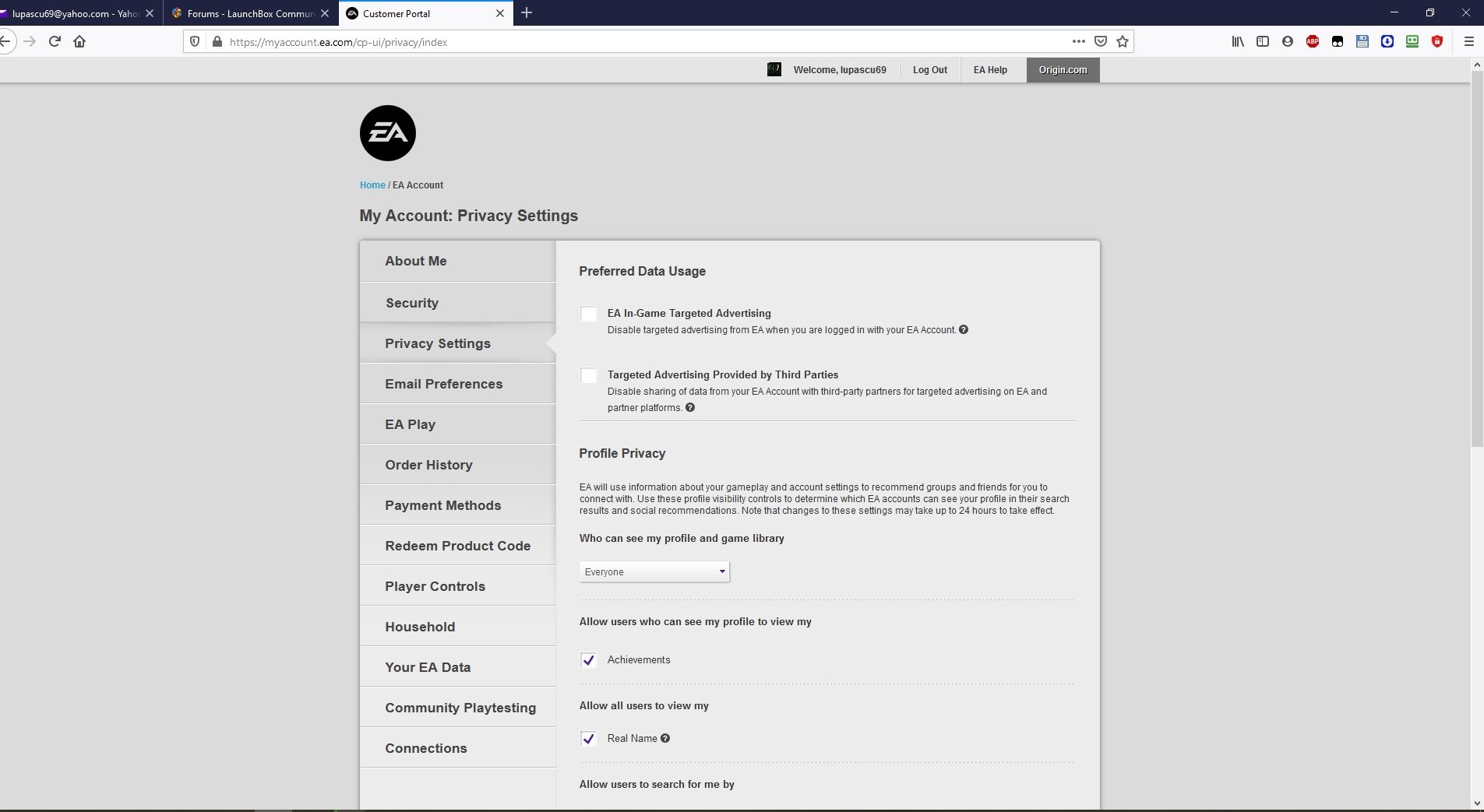
Task: Open the floppy disk save extension
Action: pyautogui.click(x=1362, y=42)
